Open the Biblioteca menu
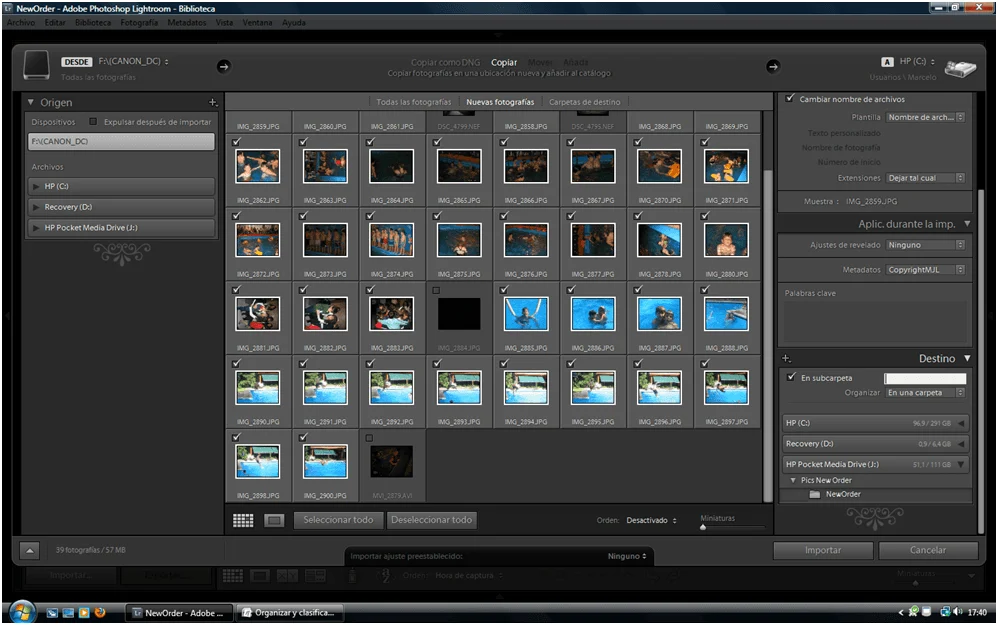The image size is (998, 625). click(93, 22)
